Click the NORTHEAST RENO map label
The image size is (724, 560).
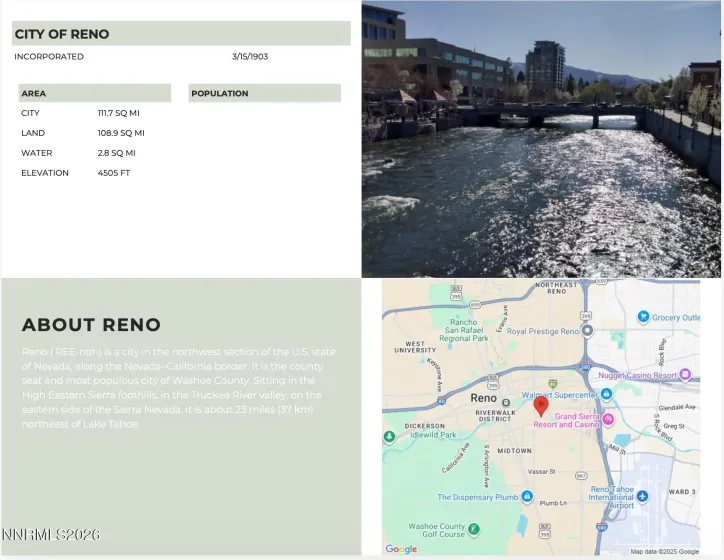(x=556, y=288)
